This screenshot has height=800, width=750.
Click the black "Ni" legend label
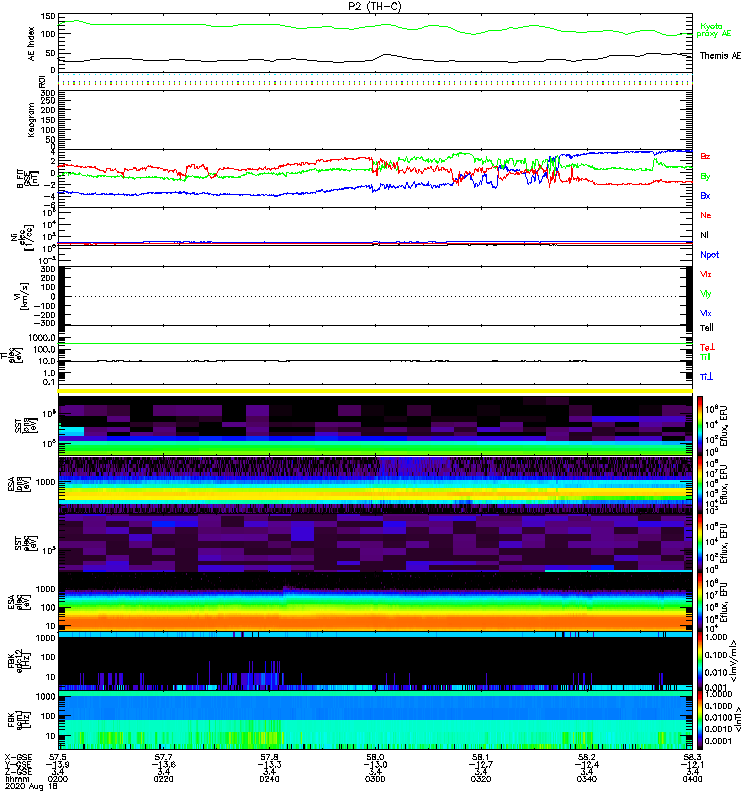704,235
